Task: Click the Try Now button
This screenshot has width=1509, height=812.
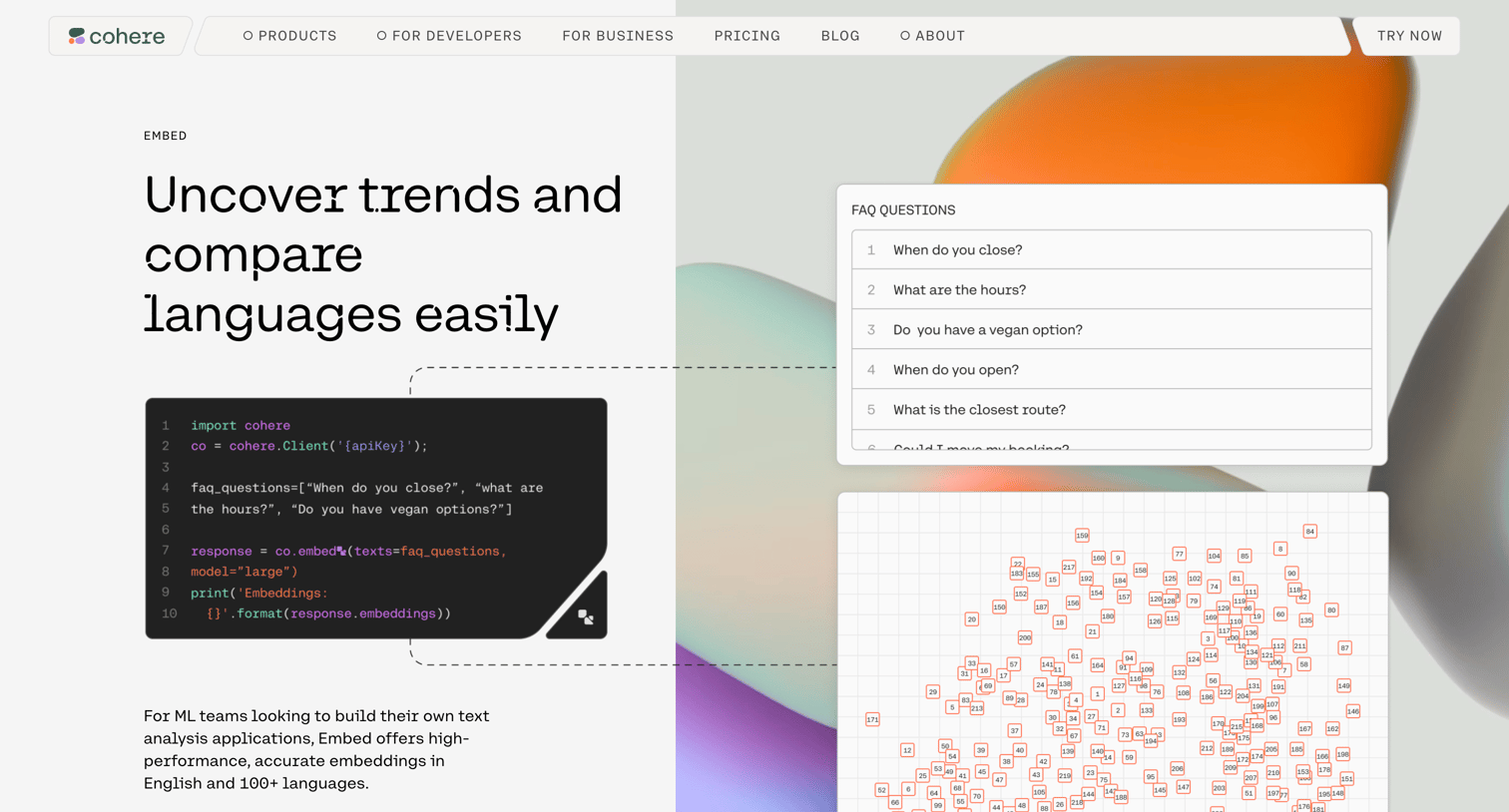Action: [x=1409, y=36]
